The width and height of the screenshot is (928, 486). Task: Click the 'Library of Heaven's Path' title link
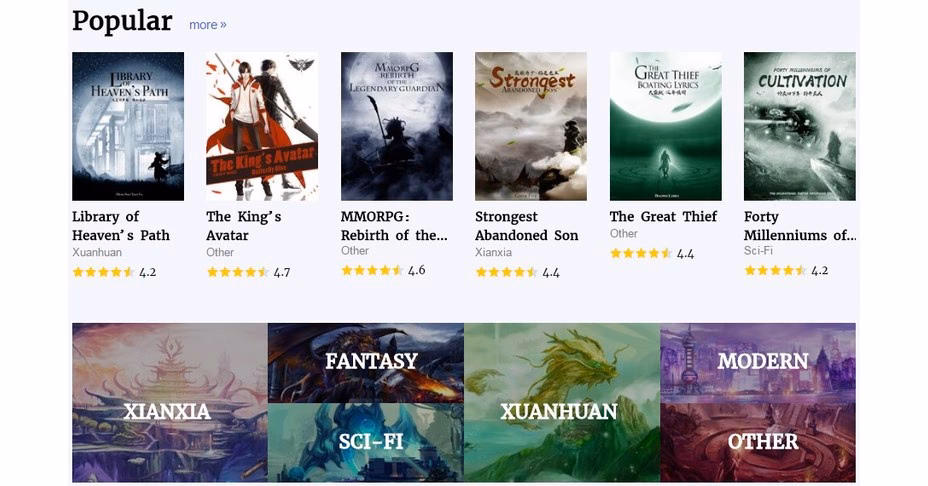point(121,226)
